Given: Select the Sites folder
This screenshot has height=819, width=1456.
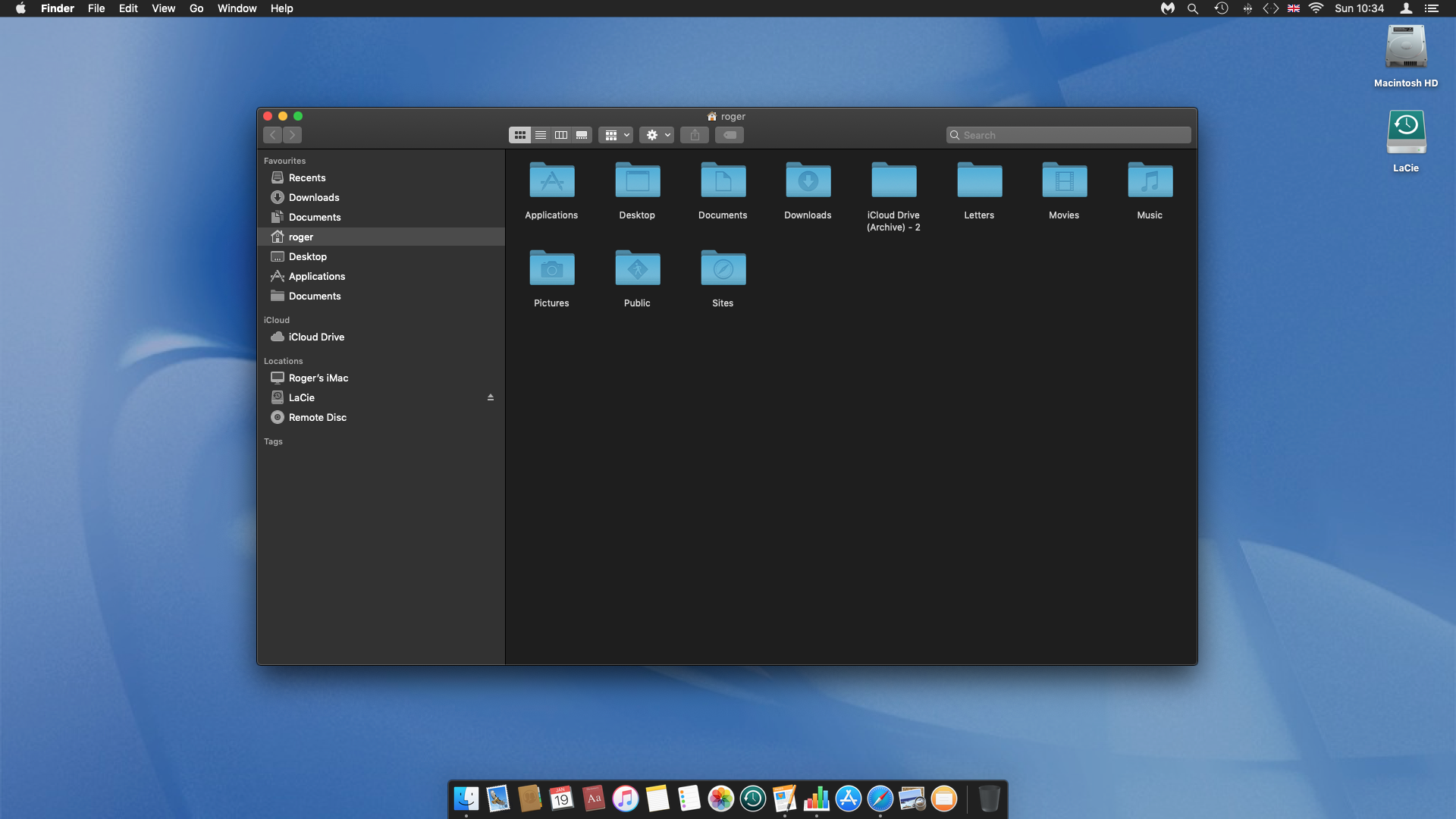Looking at the screenshot, I should [723, 269].
